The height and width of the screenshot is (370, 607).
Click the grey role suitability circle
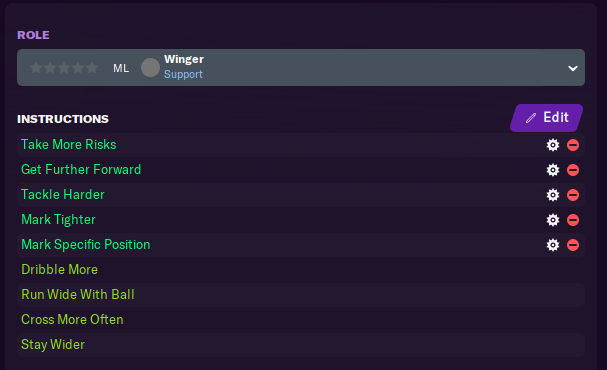150,68
